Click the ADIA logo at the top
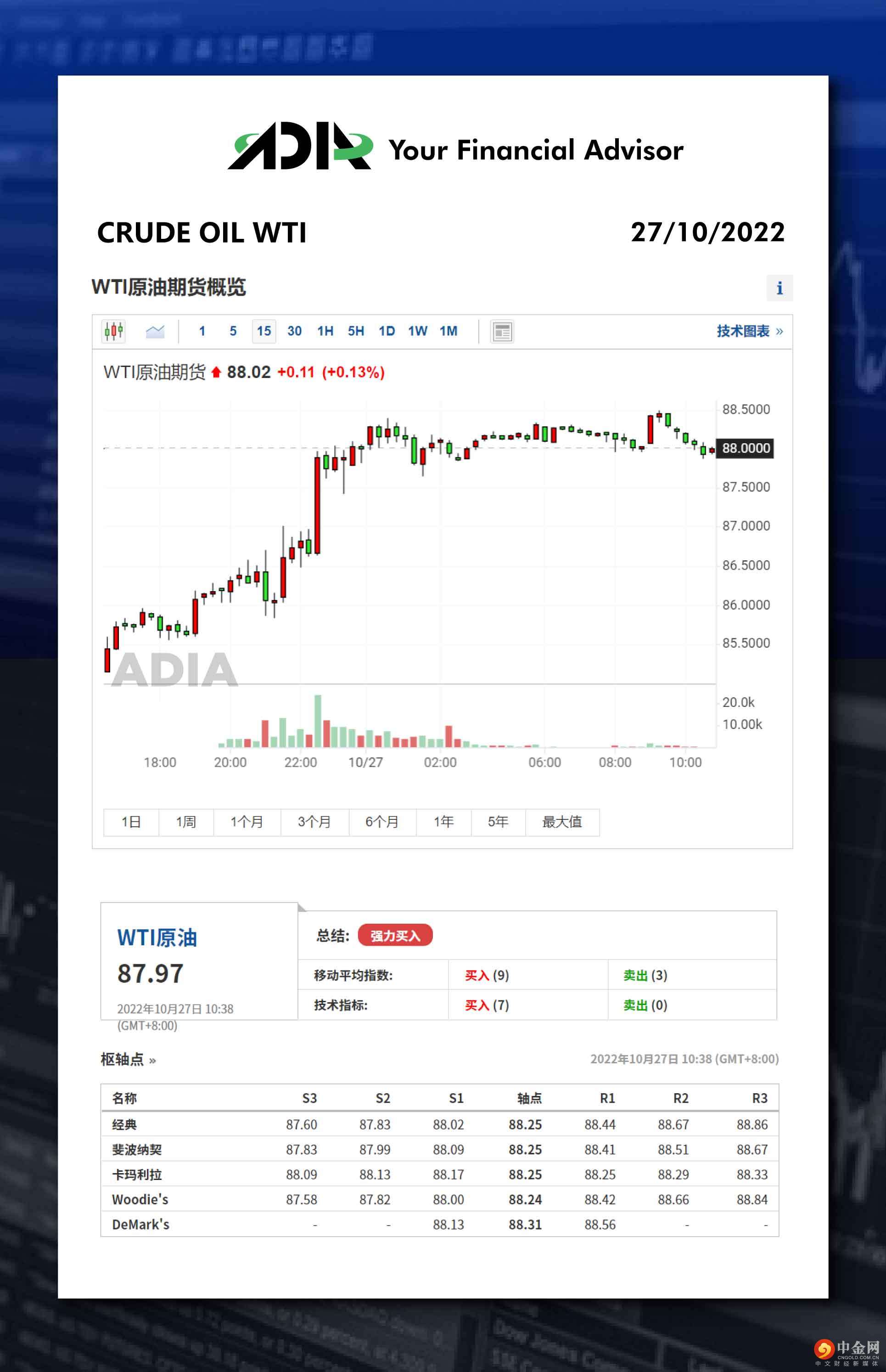 click(x=300, y=146)
